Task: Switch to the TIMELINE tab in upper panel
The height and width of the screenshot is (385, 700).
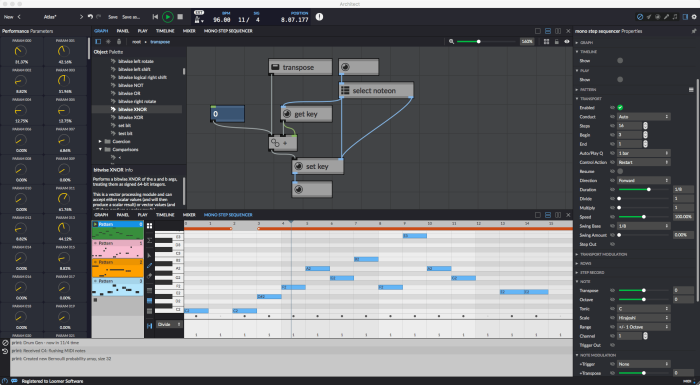Action: point(165,31)
